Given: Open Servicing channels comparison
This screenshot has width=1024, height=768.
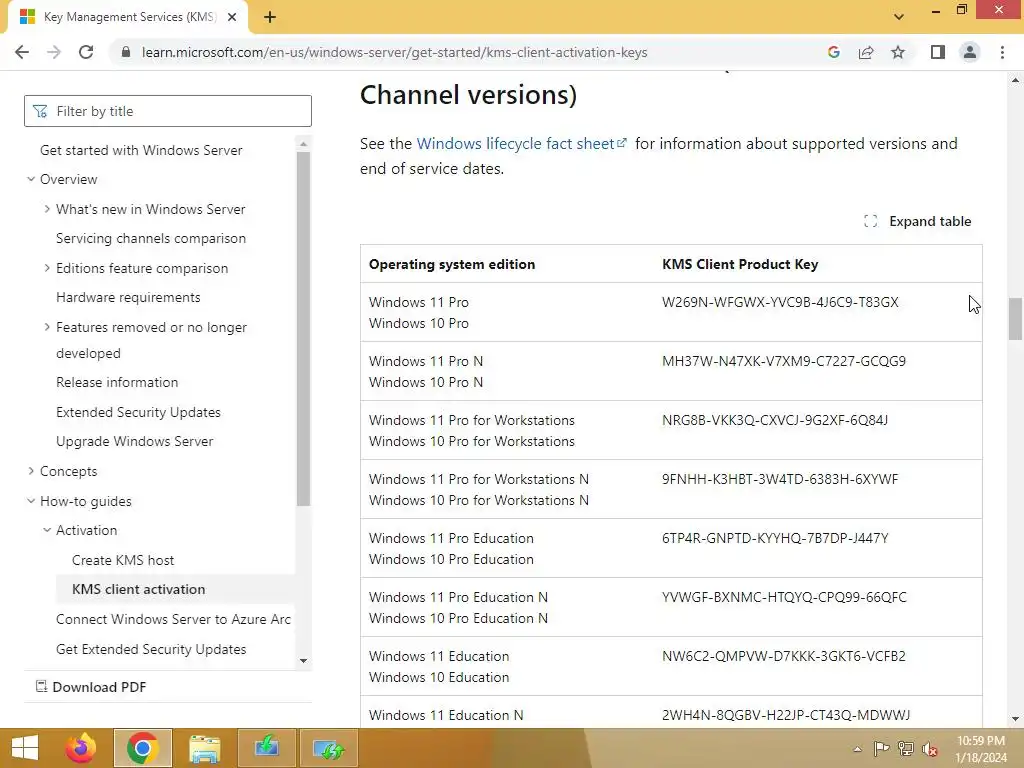Looking at the screenshot, I should 151,238.
